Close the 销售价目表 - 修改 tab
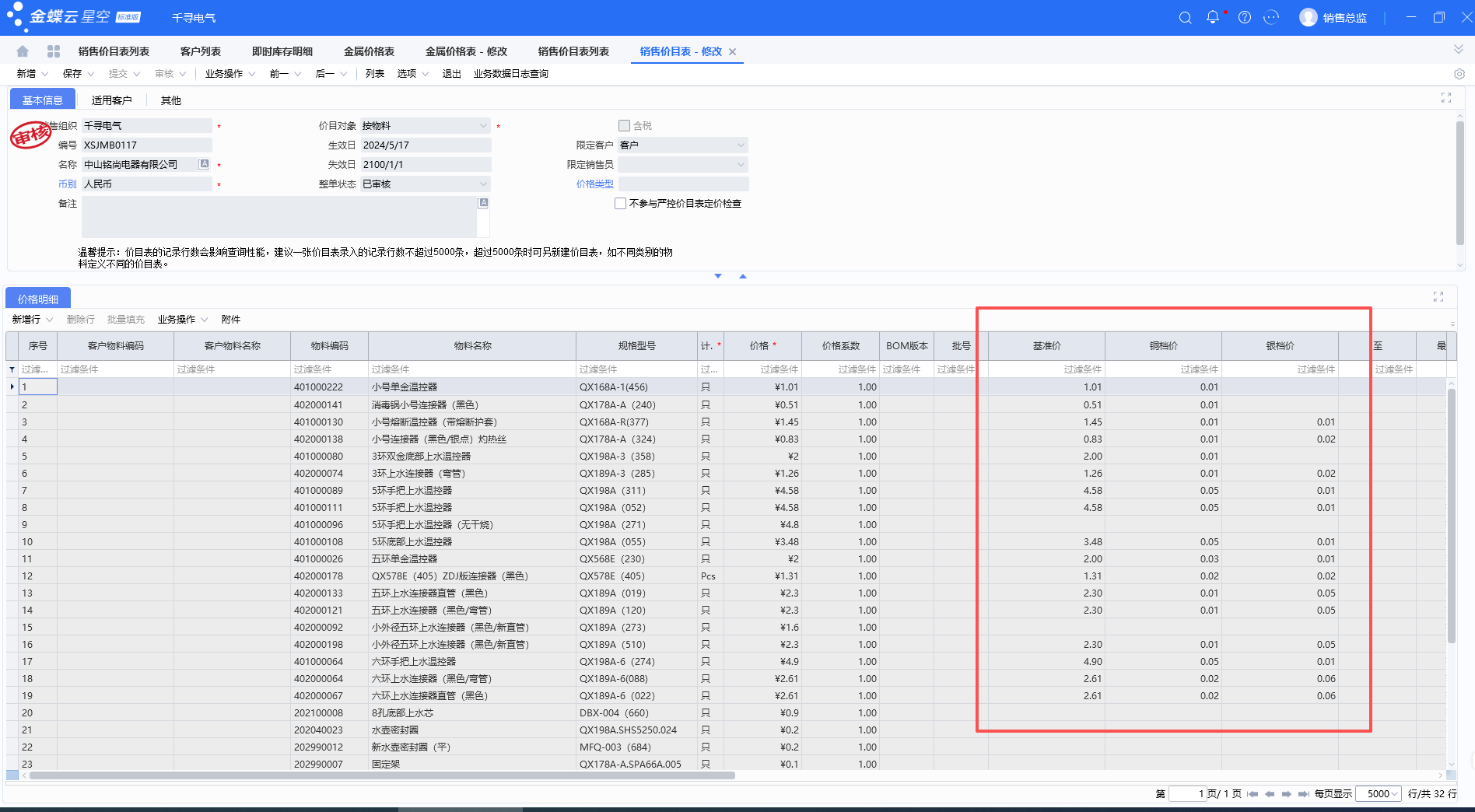 pyautogui.click(x=732, y=52)
